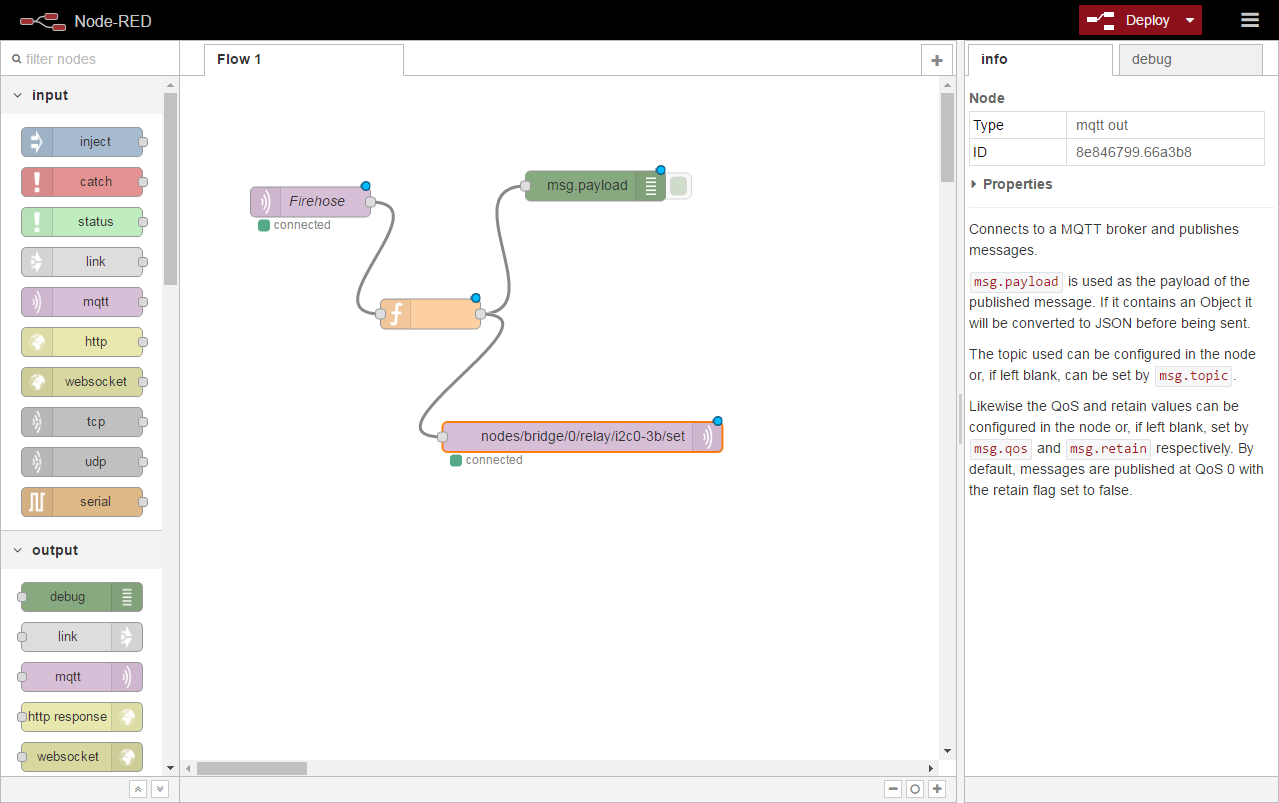
Task: Expand all palette categories
Action: (x=160, y=789)
